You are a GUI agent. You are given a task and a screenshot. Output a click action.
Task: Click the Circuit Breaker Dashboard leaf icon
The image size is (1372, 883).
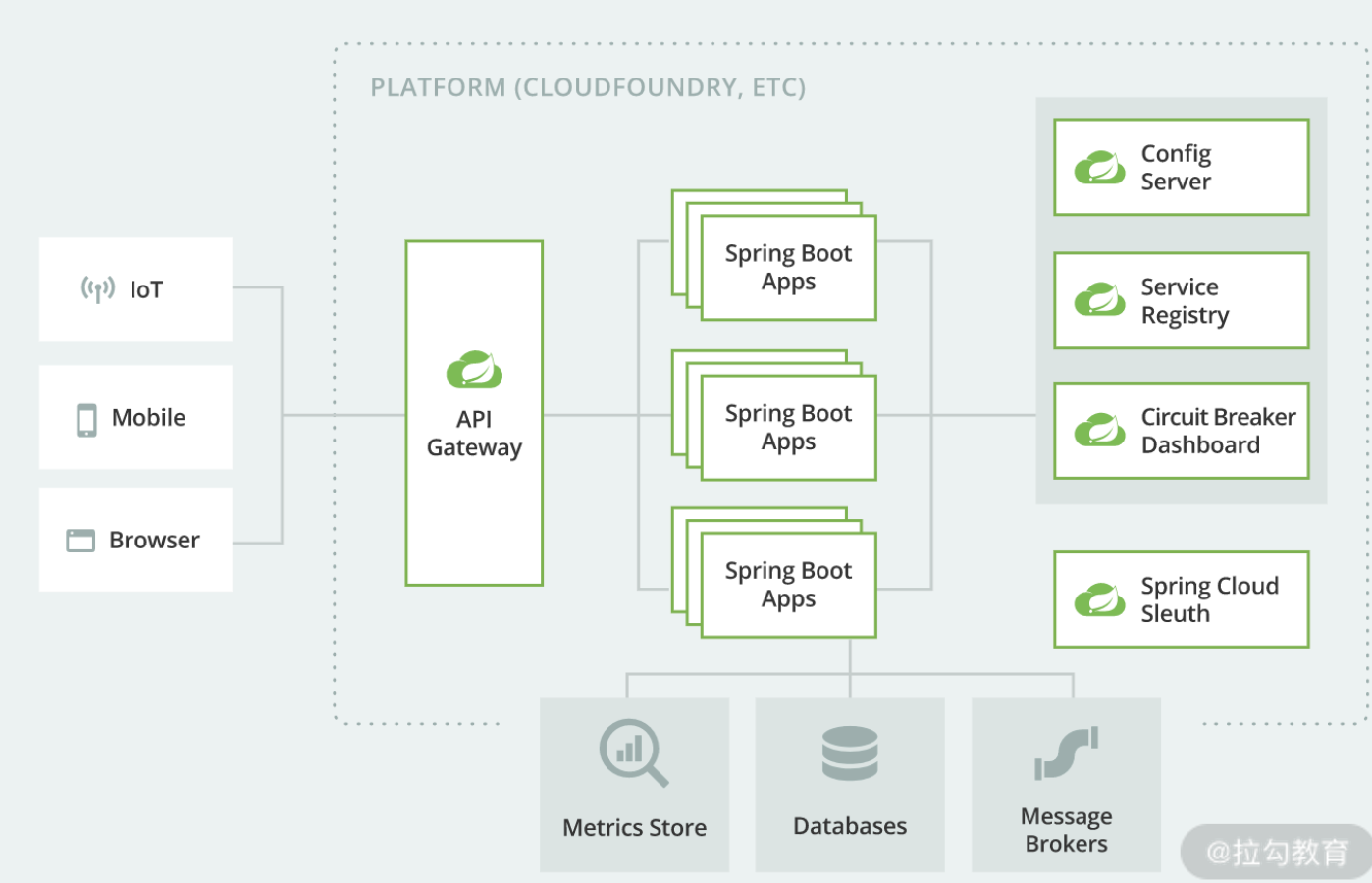1099,431
